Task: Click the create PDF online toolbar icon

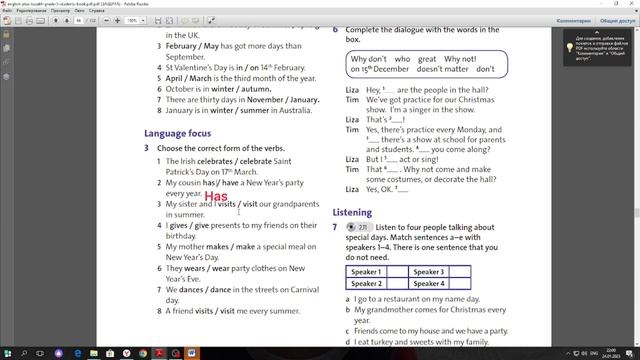Action: (7, 20)
